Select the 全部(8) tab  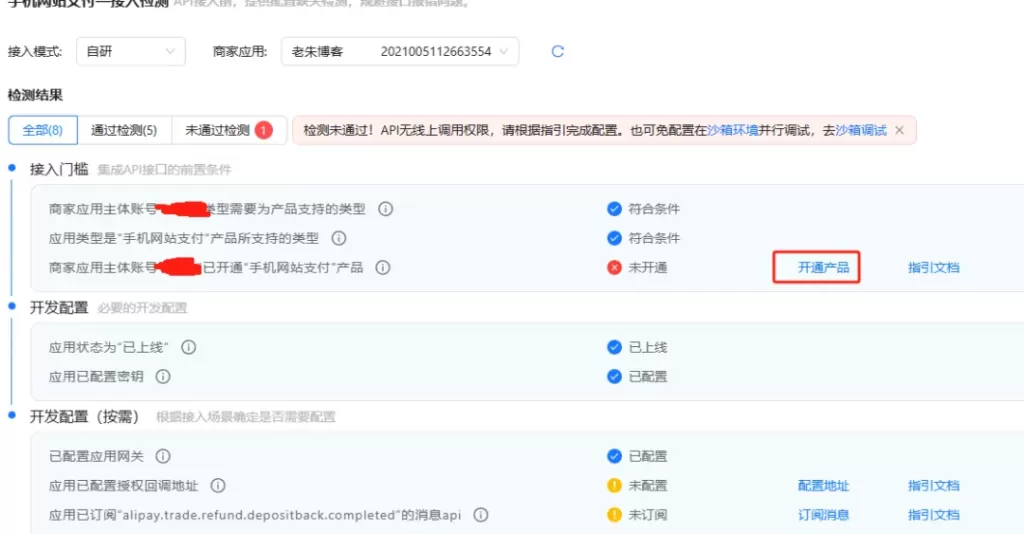(42, 130)
